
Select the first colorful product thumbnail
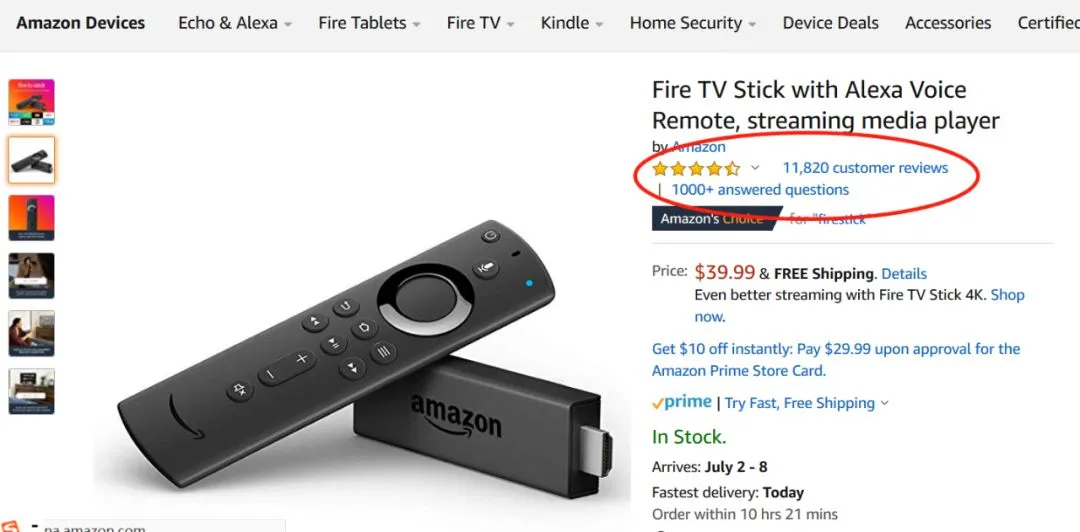[x=32, y=102]
